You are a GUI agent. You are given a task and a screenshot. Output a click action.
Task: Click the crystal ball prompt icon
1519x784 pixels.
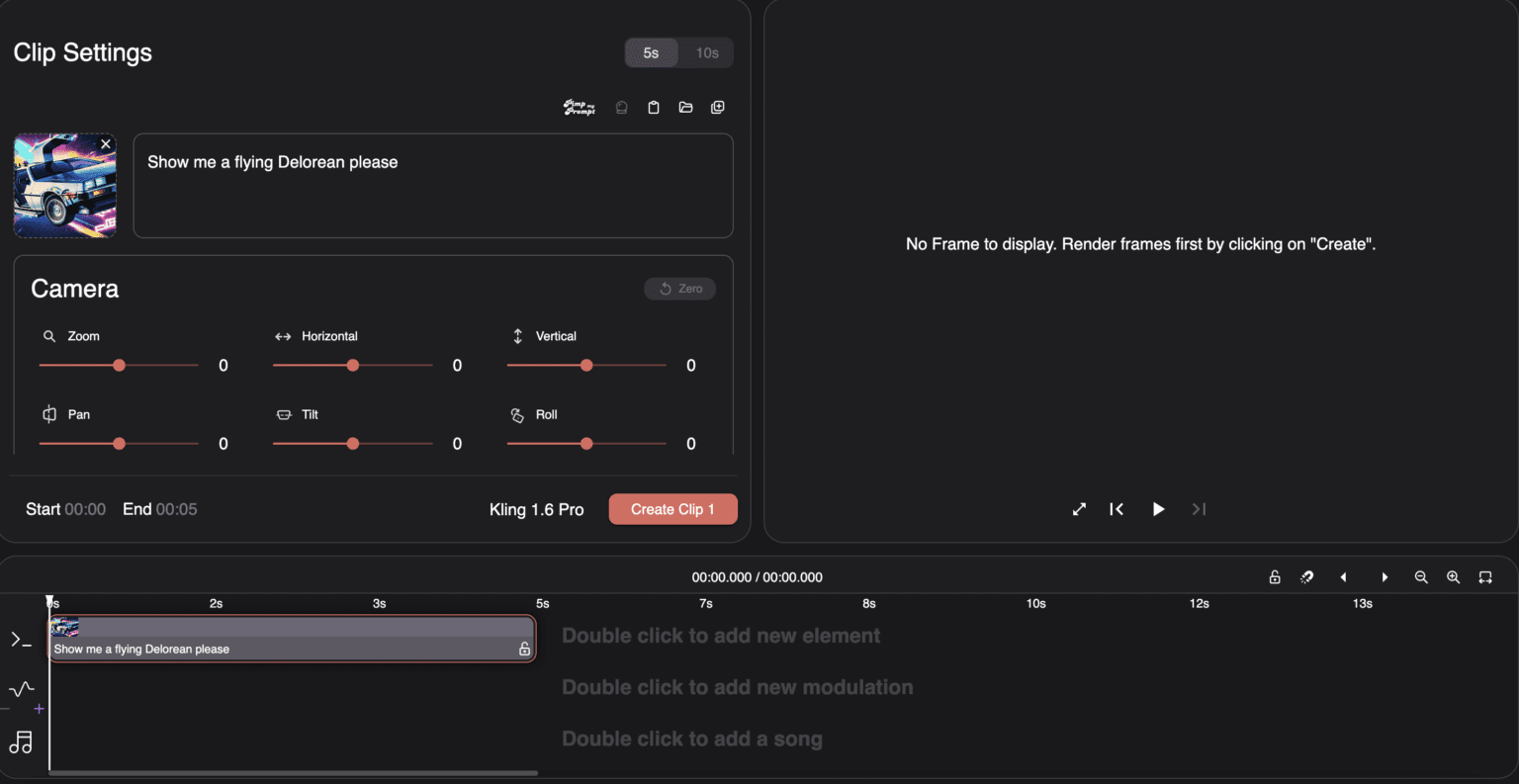[x=621, y=107]
